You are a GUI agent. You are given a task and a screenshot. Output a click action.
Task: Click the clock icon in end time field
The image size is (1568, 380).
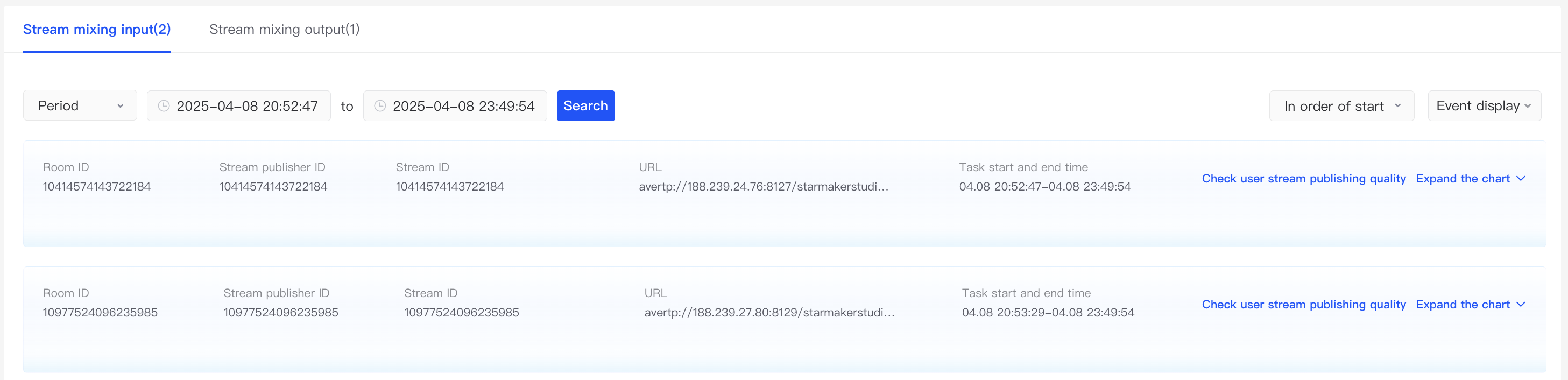380,106
